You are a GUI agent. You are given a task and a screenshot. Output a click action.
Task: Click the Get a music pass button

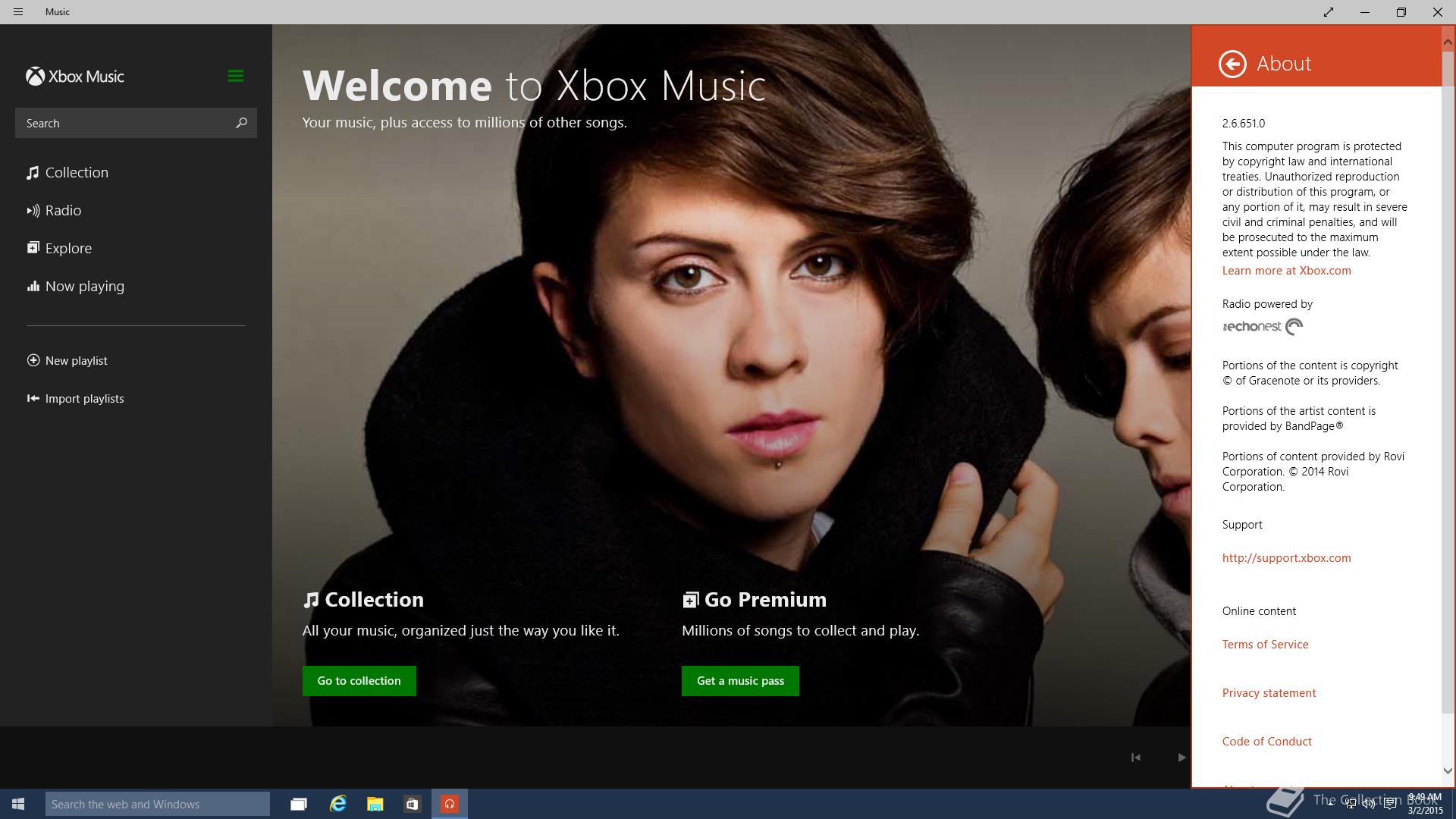pyautogui.click(x=740, y=681)
